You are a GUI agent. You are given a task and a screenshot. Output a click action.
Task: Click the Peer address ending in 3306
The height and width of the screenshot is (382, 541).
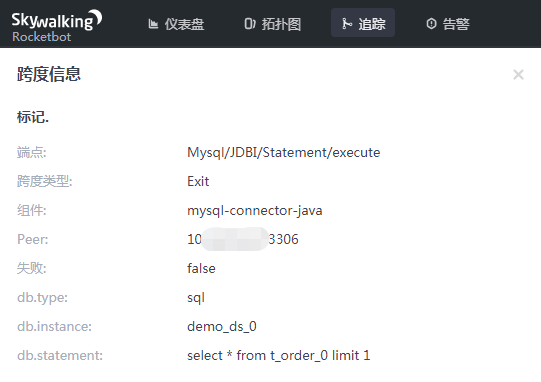243,239
